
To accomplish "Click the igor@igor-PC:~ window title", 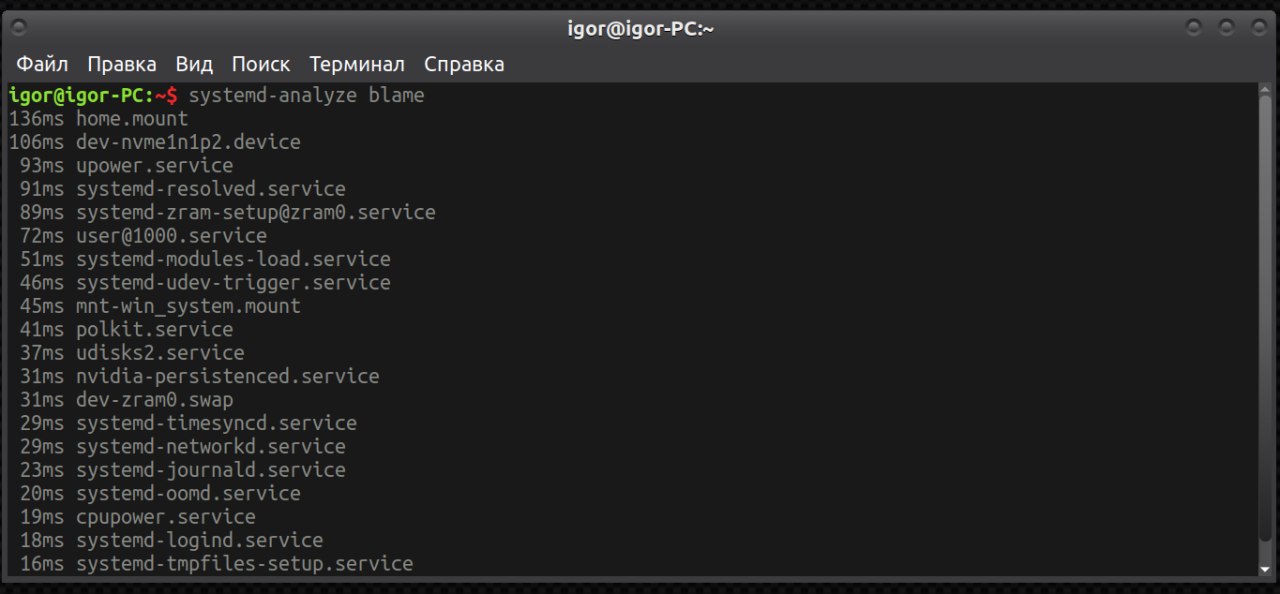I will point(640,29).
